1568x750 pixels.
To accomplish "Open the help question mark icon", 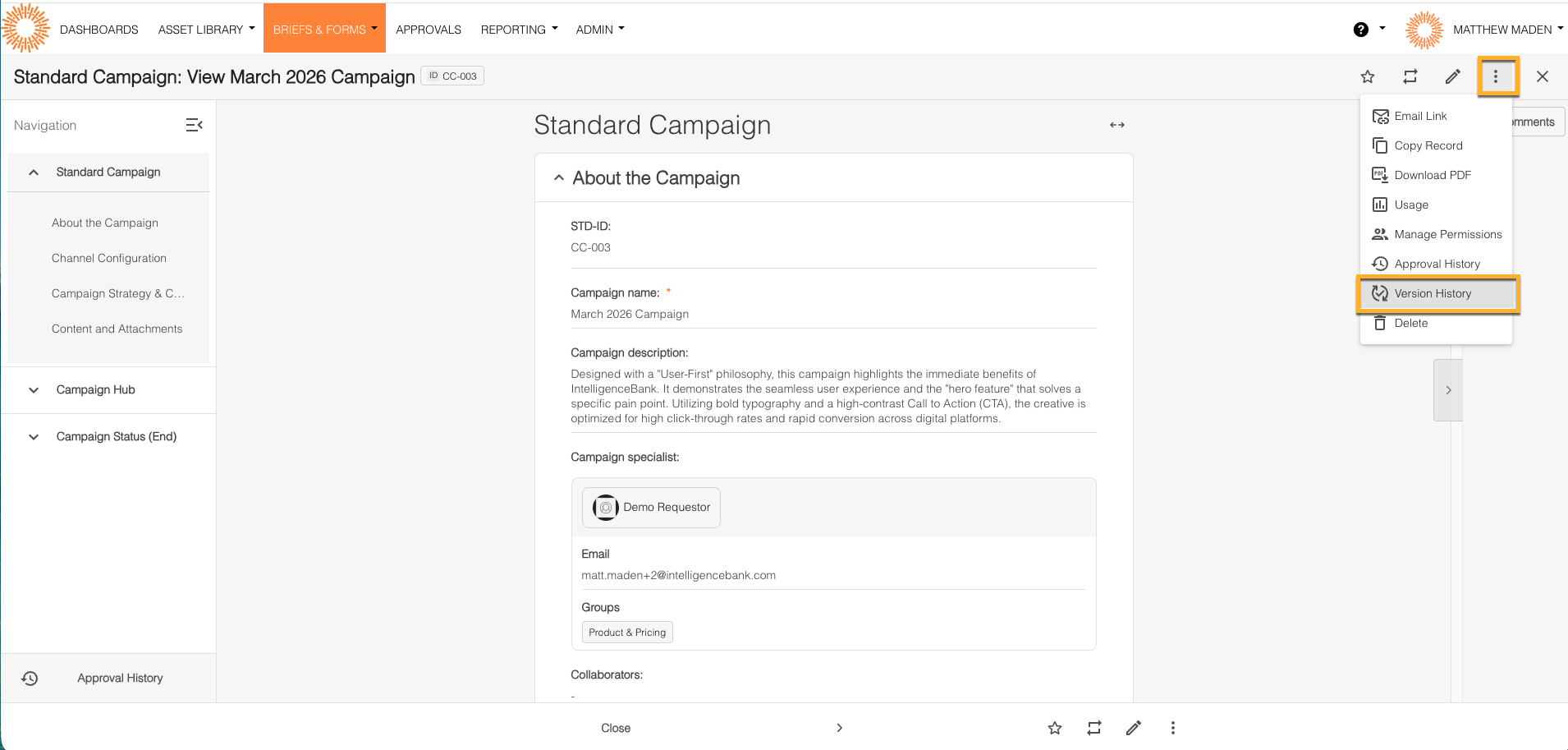I will [1360, 30].
